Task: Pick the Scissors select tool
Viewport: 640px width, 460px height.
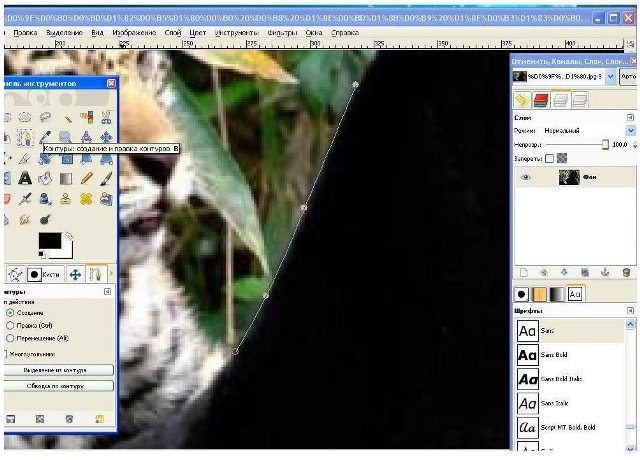Action: tap(106, 117)
